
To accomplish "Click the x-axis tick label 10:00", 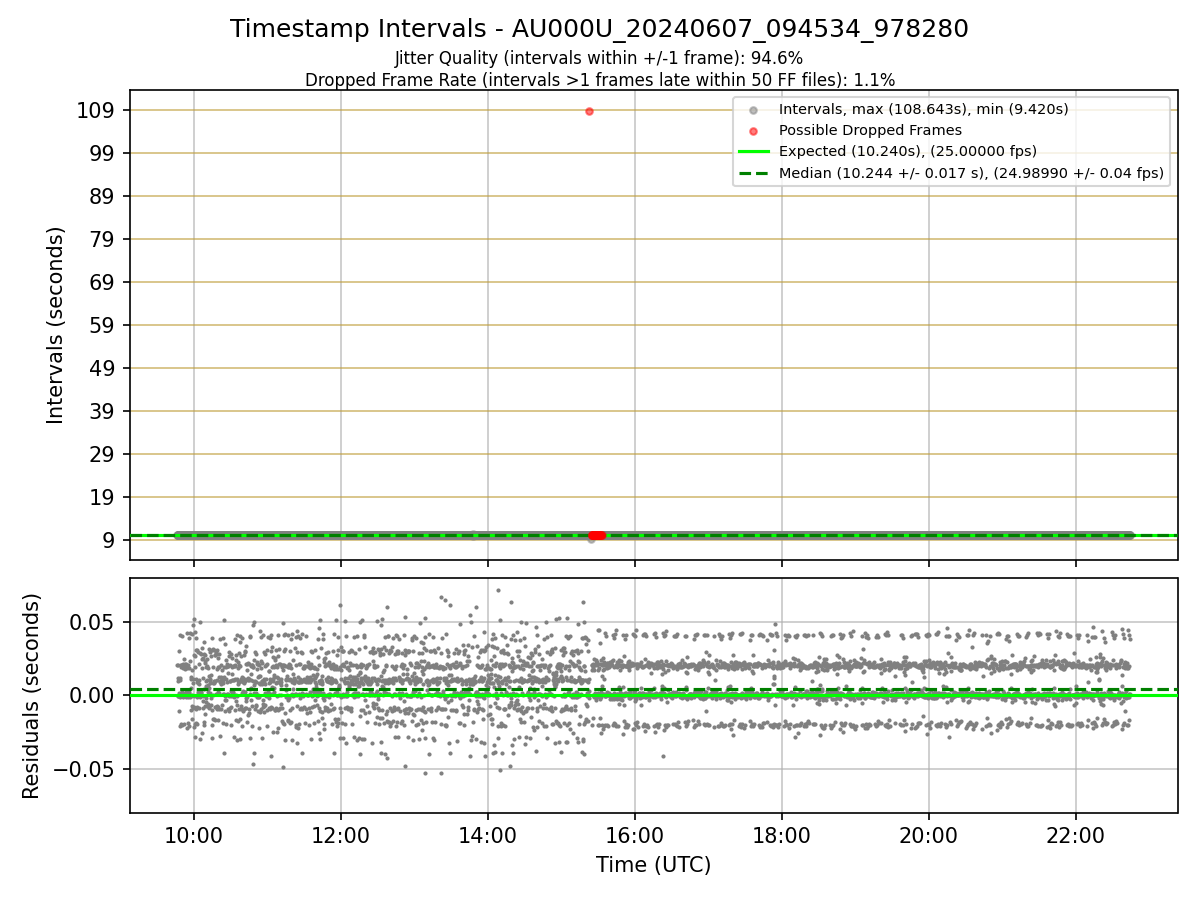I will (x=194, y=834).
